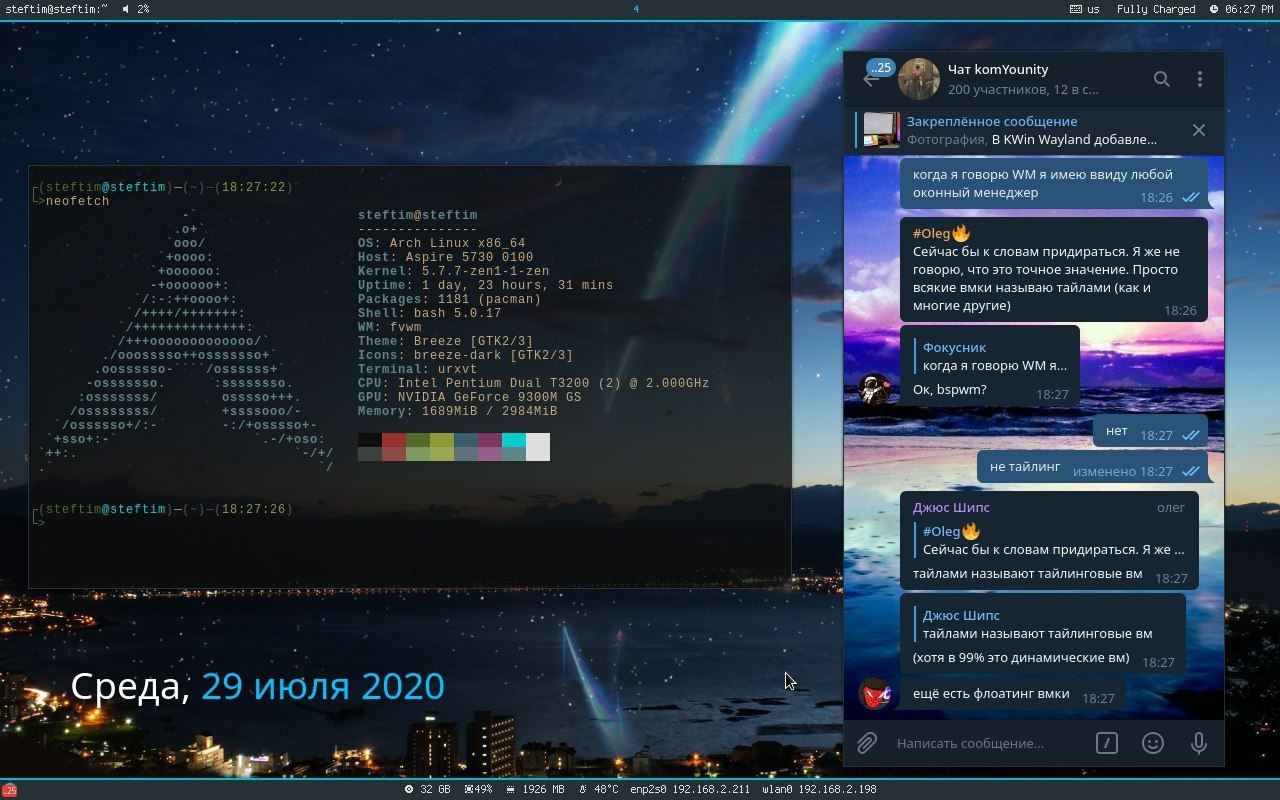Viewport: 1280px width, 800px height.
Task: Click the white color block in neofetch palette
Action: pyautogui.click(x=538, y=447)
